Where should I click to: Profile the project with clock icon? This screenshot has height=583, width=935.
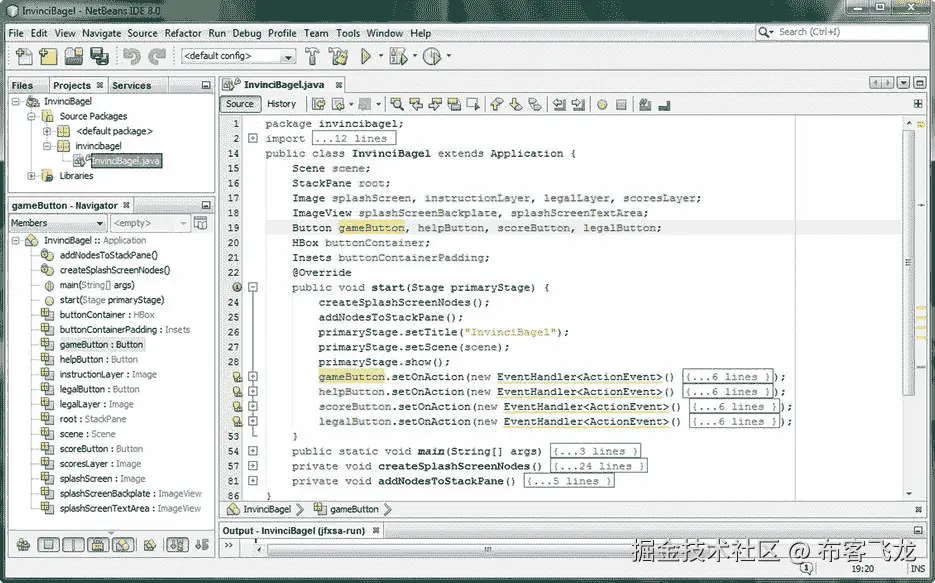432,57
